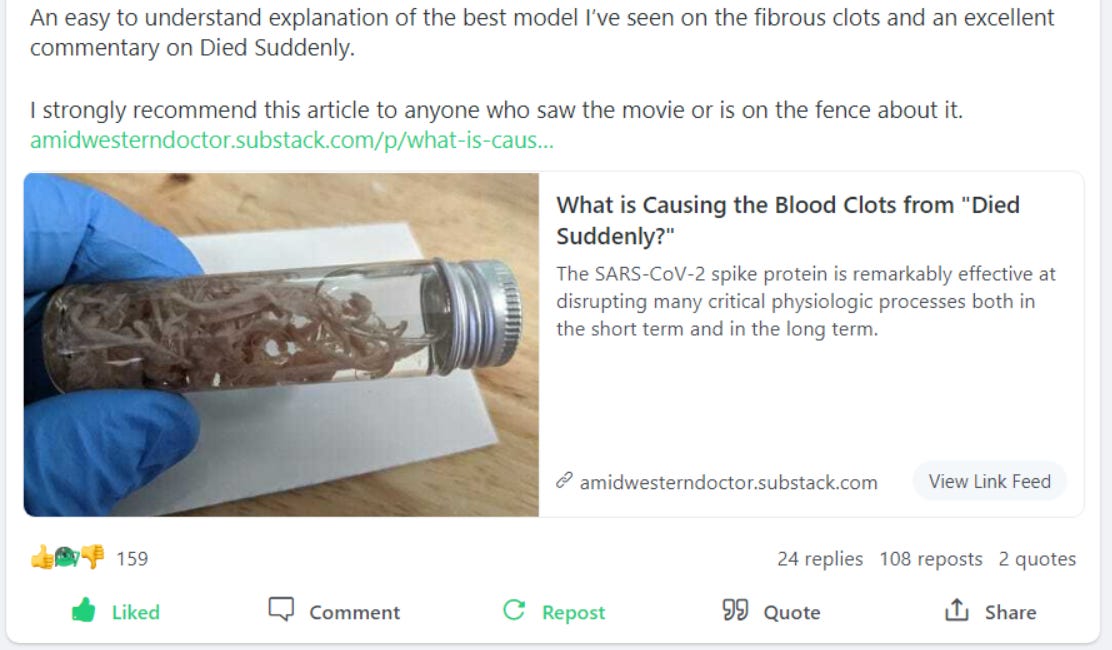This screenshot has width=1112, height=650.
Task: Click the Share upload icon
Action: click(957, 608)
